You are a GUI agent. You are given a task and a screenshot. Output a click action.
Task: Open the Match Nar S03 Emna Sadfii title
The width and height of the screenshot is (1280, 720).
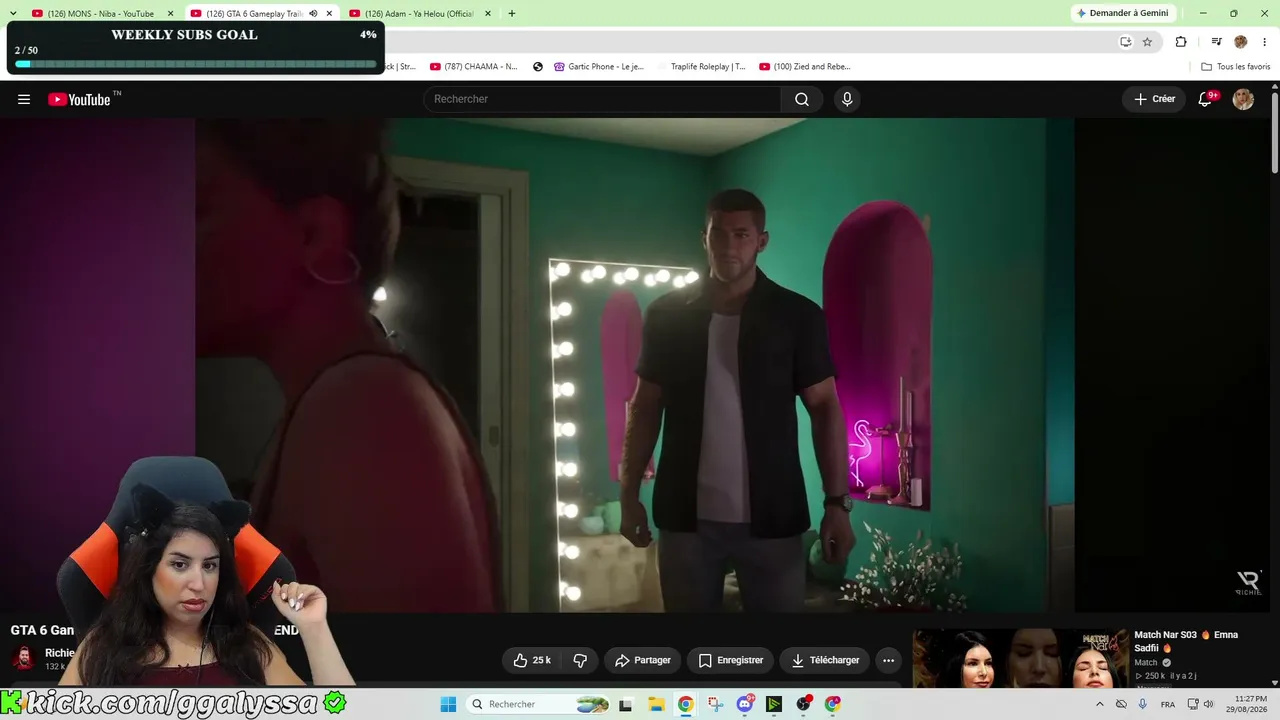click(1186, 641)
